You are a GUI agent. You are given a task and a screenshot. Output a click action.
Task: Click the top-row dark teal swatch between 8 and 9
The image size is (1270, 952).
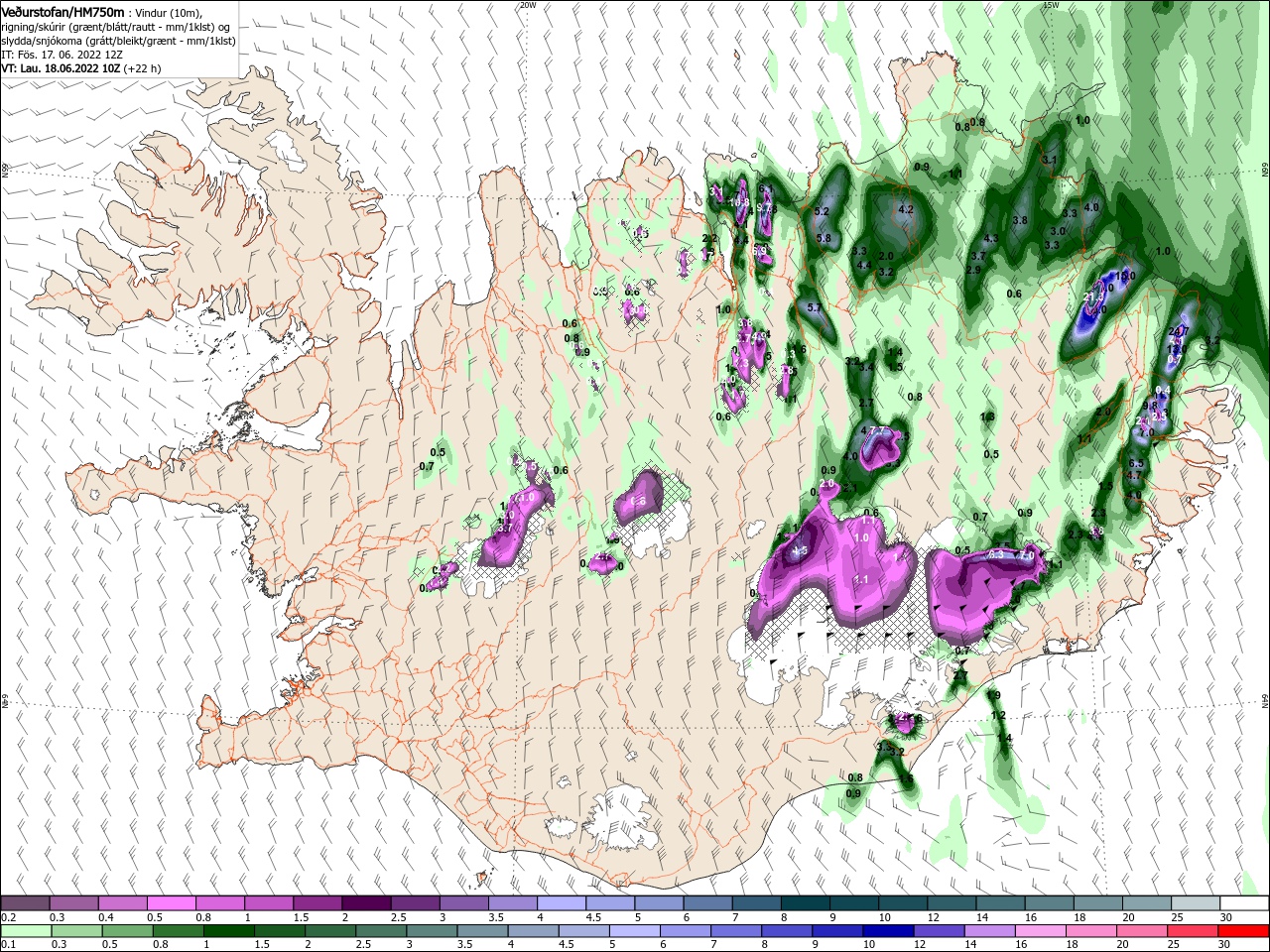[804, 902]
